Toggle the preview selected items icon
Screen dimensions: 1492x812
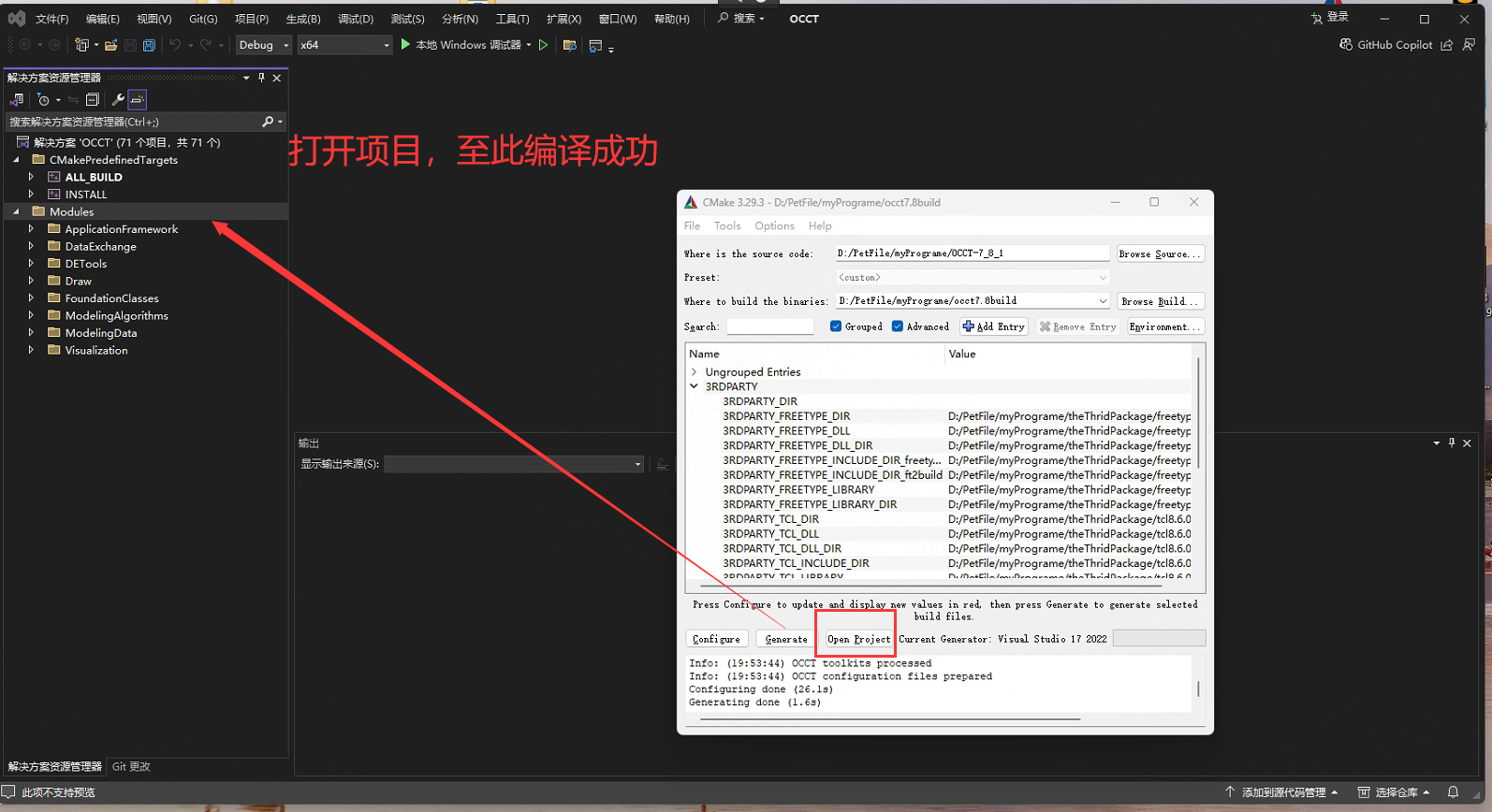pos(138,99)
